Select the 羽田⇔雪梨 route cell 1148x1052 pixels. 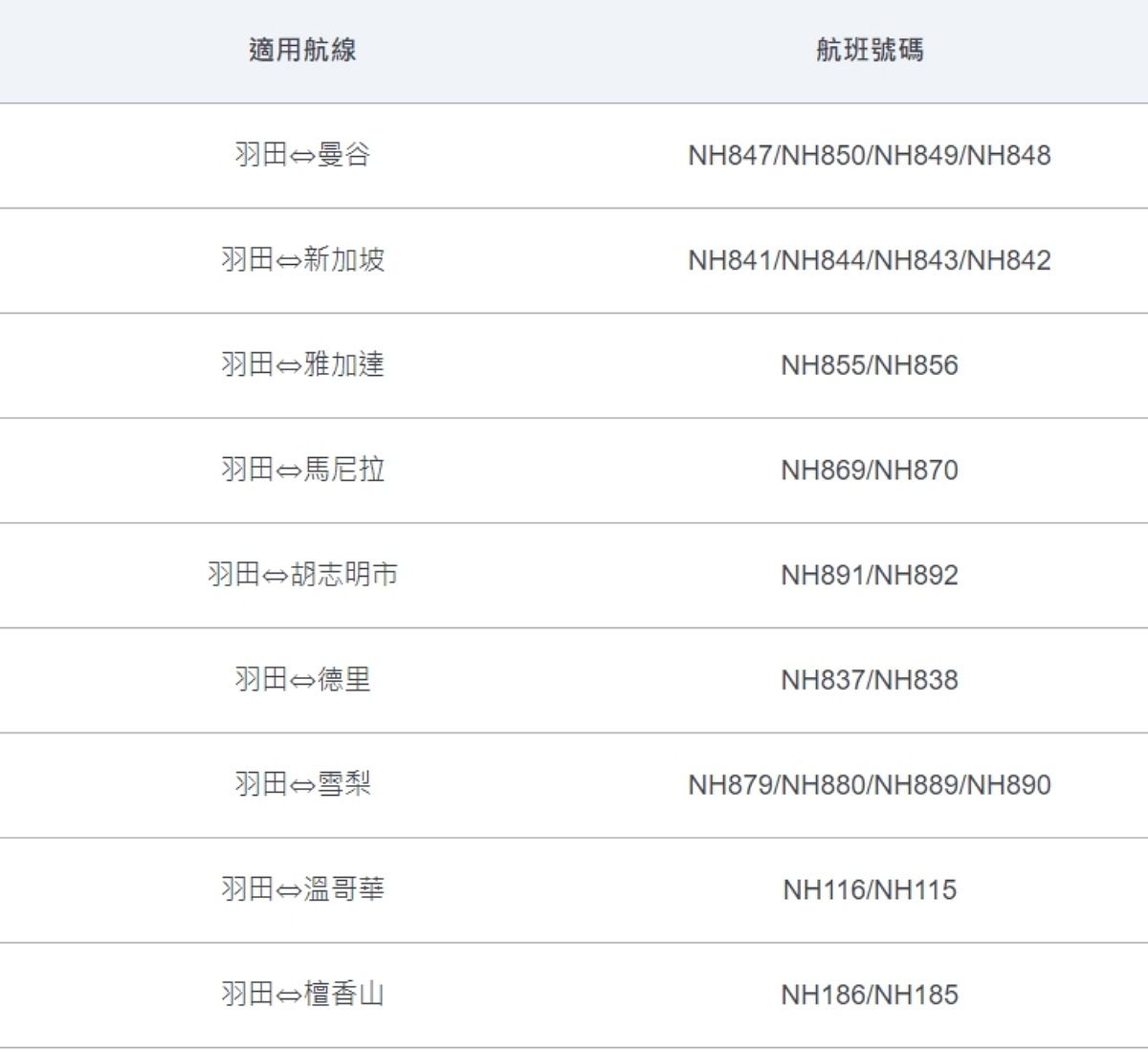pos(302,785)
